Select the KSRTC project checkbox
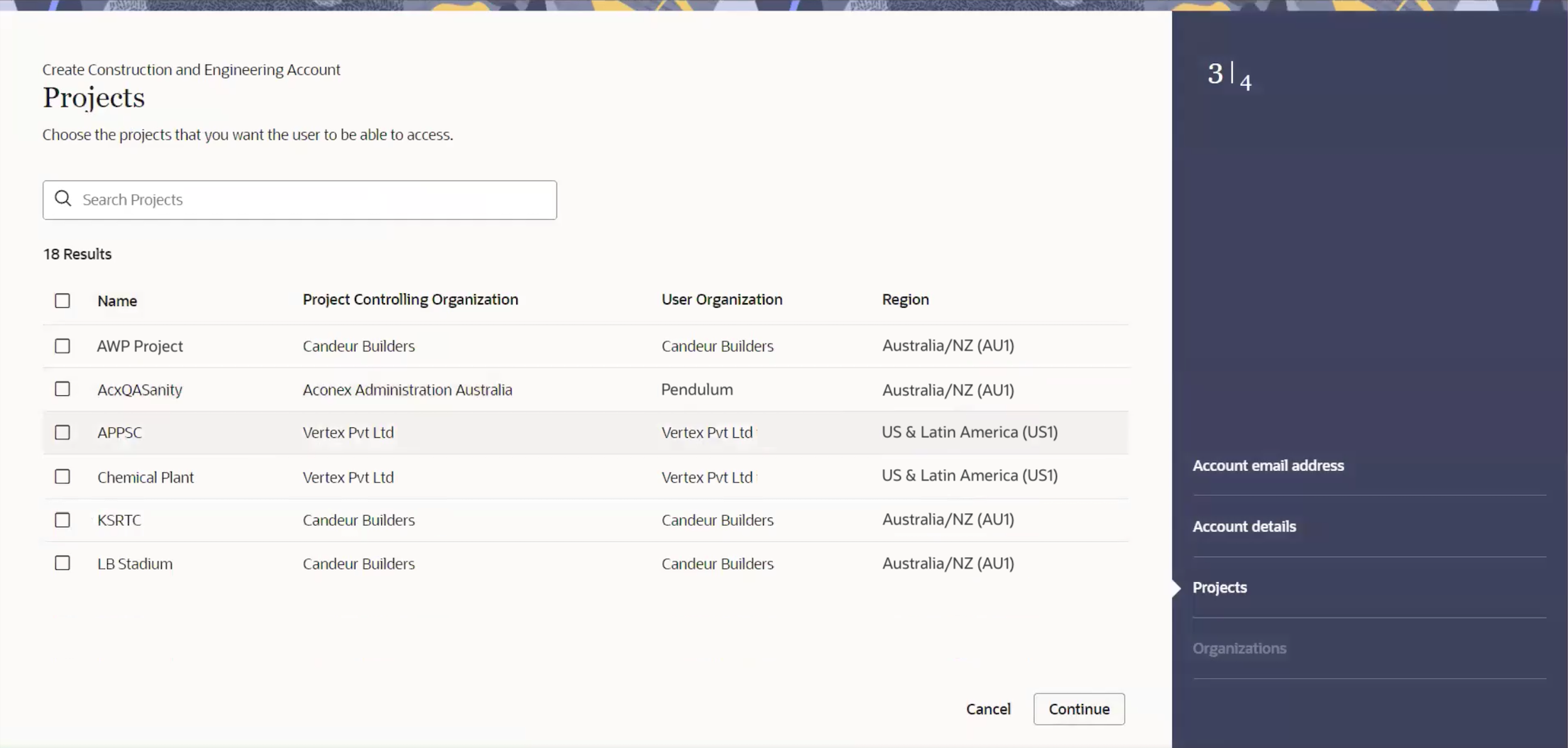 [x=62, y=519]
